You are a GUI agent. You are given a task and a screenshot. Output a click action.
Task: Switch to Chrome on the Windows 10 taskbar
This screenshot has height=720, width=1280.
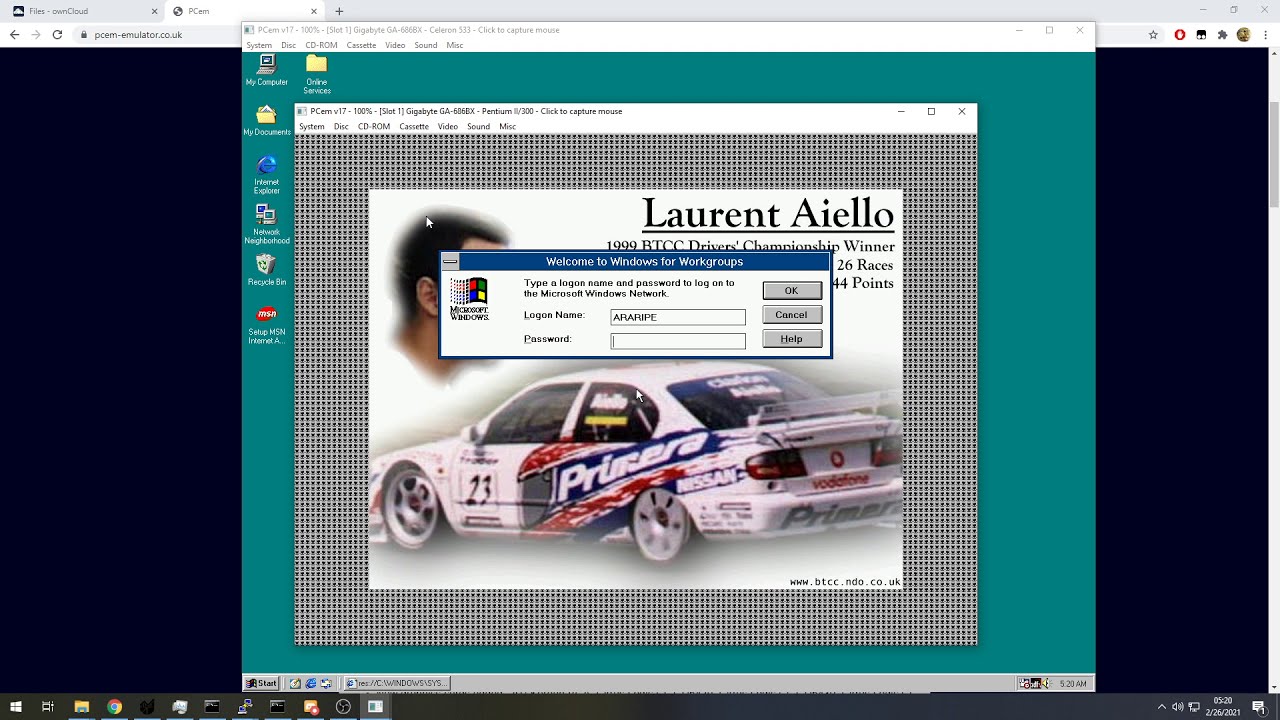tap(114, 706)
